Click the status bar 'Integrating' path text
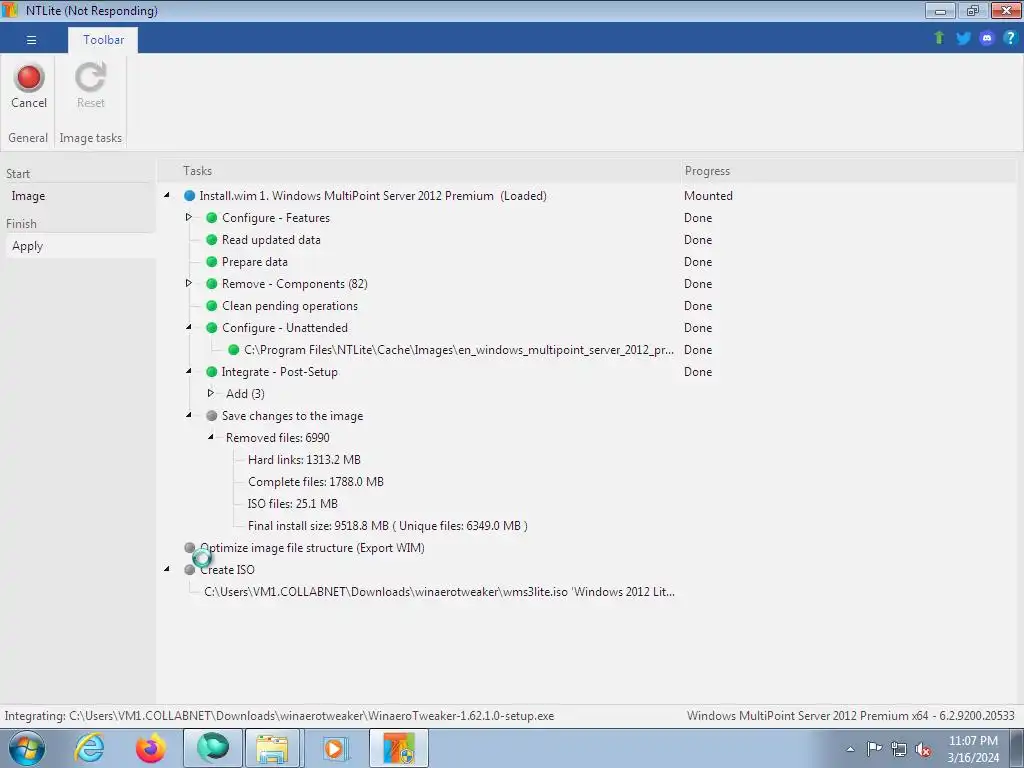 click(279, 716)
